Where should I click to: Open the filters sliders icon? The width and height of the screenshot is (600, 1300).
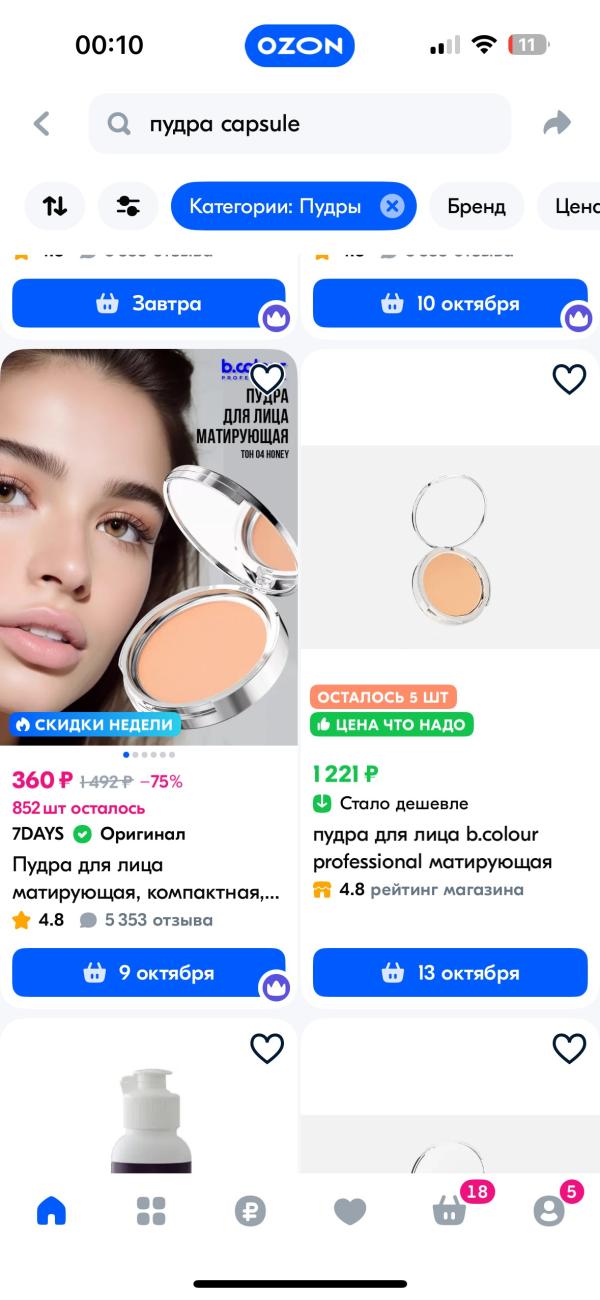tap(128, 207)
